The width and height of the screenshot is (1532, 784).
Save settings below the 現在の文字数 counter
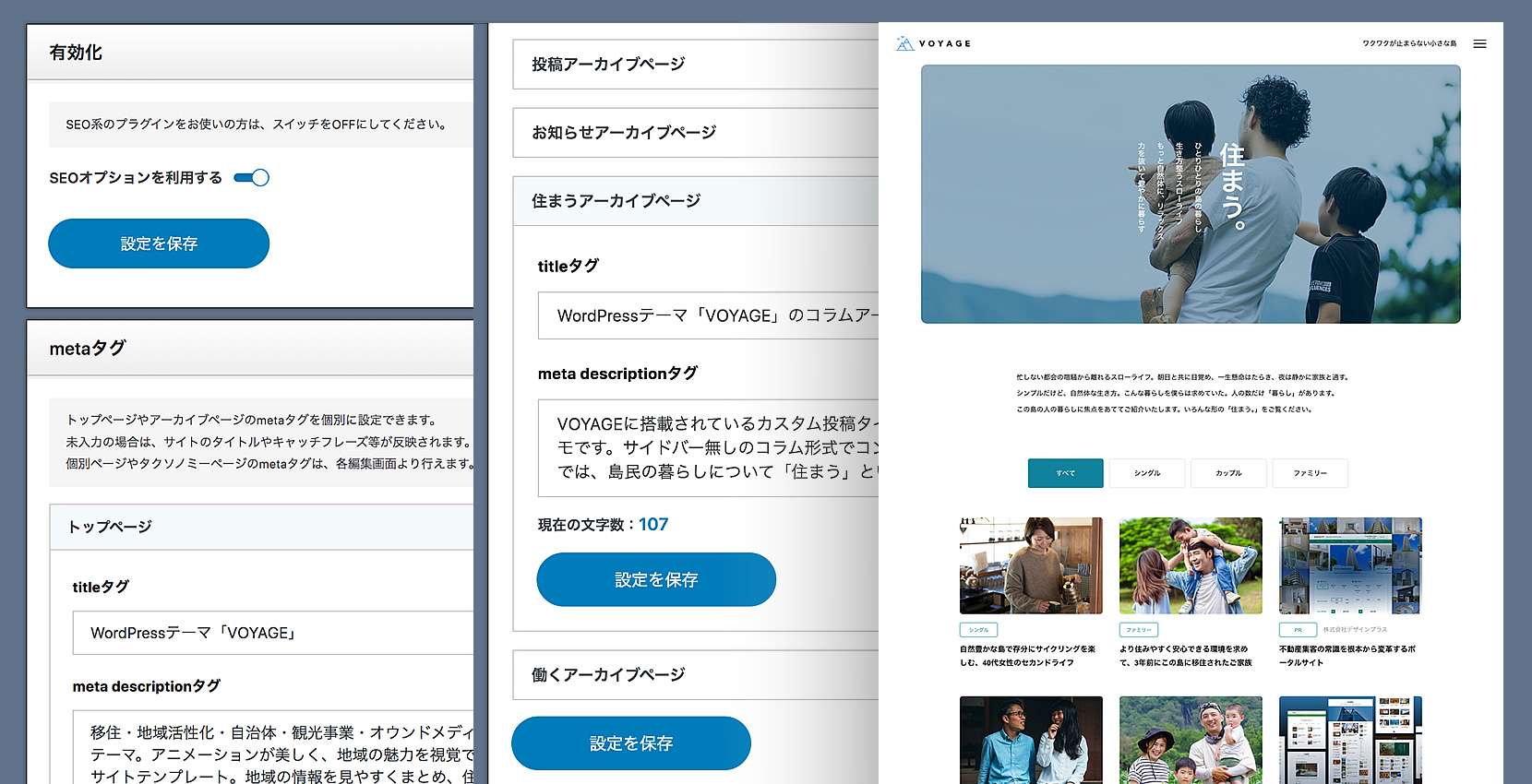656,579
